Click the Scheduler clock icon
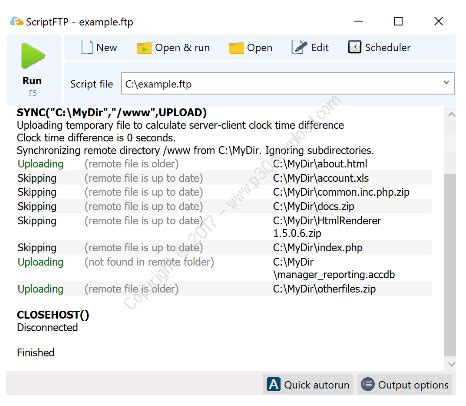Screen dimensions: 466x406 pyautogui.click(x=354, y=47)
